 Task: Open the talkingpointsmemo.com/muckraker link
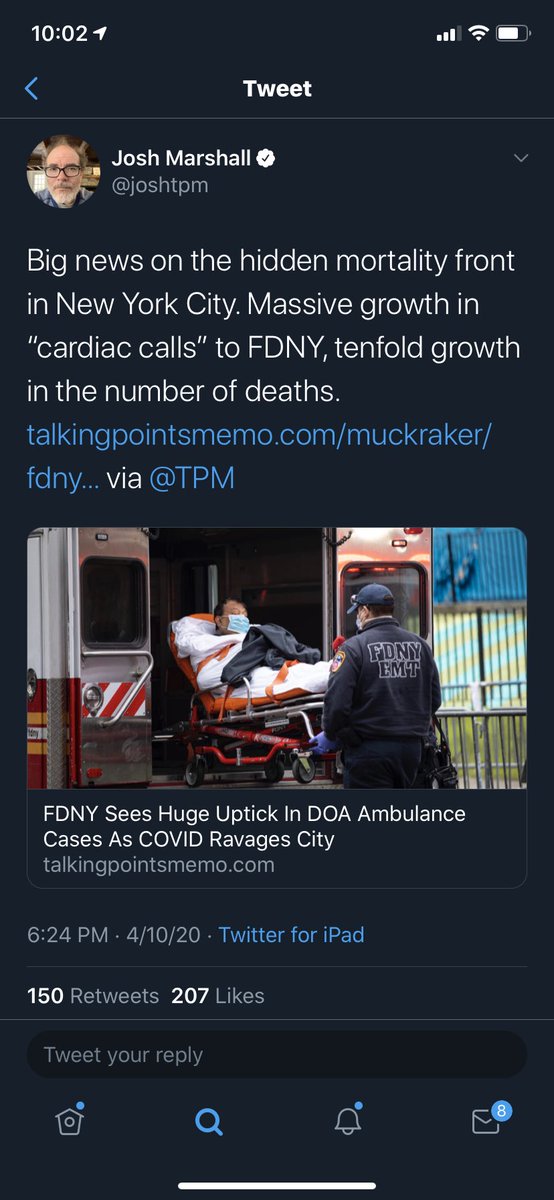click(x=260, y=455)
